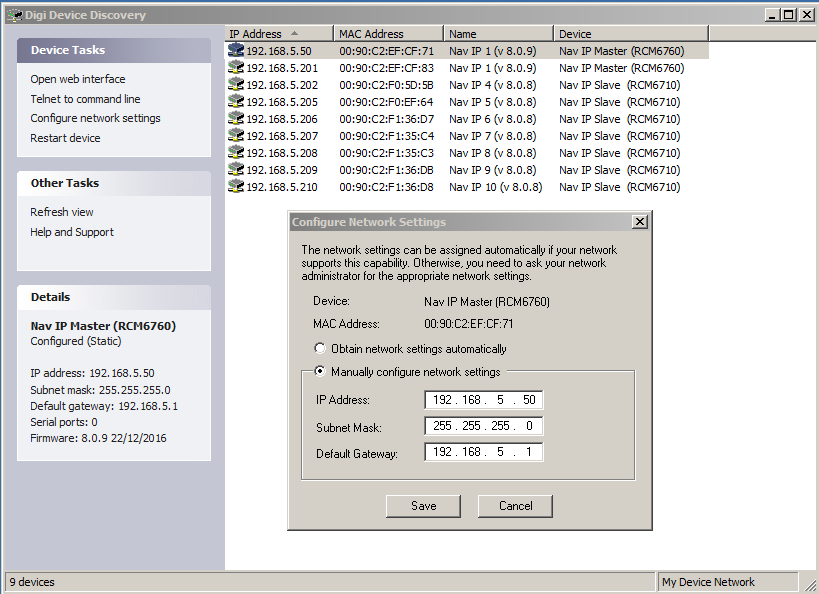Minimize the Digi Device Discovery window
Image resolution: width=819 pixels, height=594 pixels.
coord(773,15)
